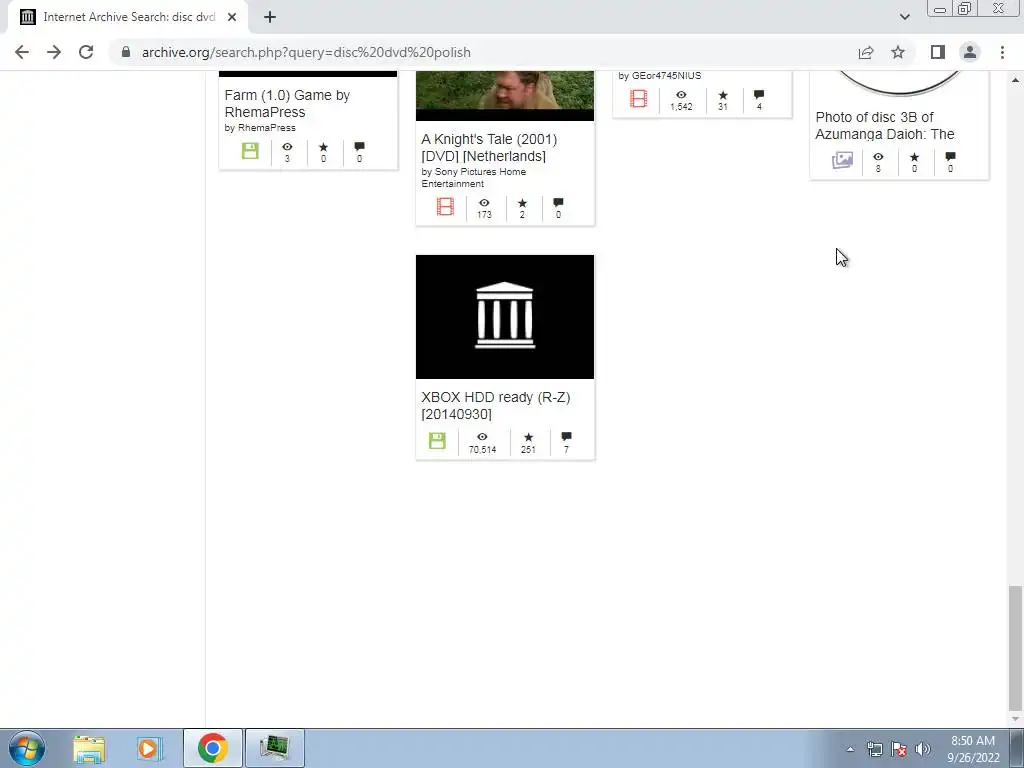Click the reviews bubble on Farm game card
The width and height of the screenshot is (1024, 768).
coord(359,147)
